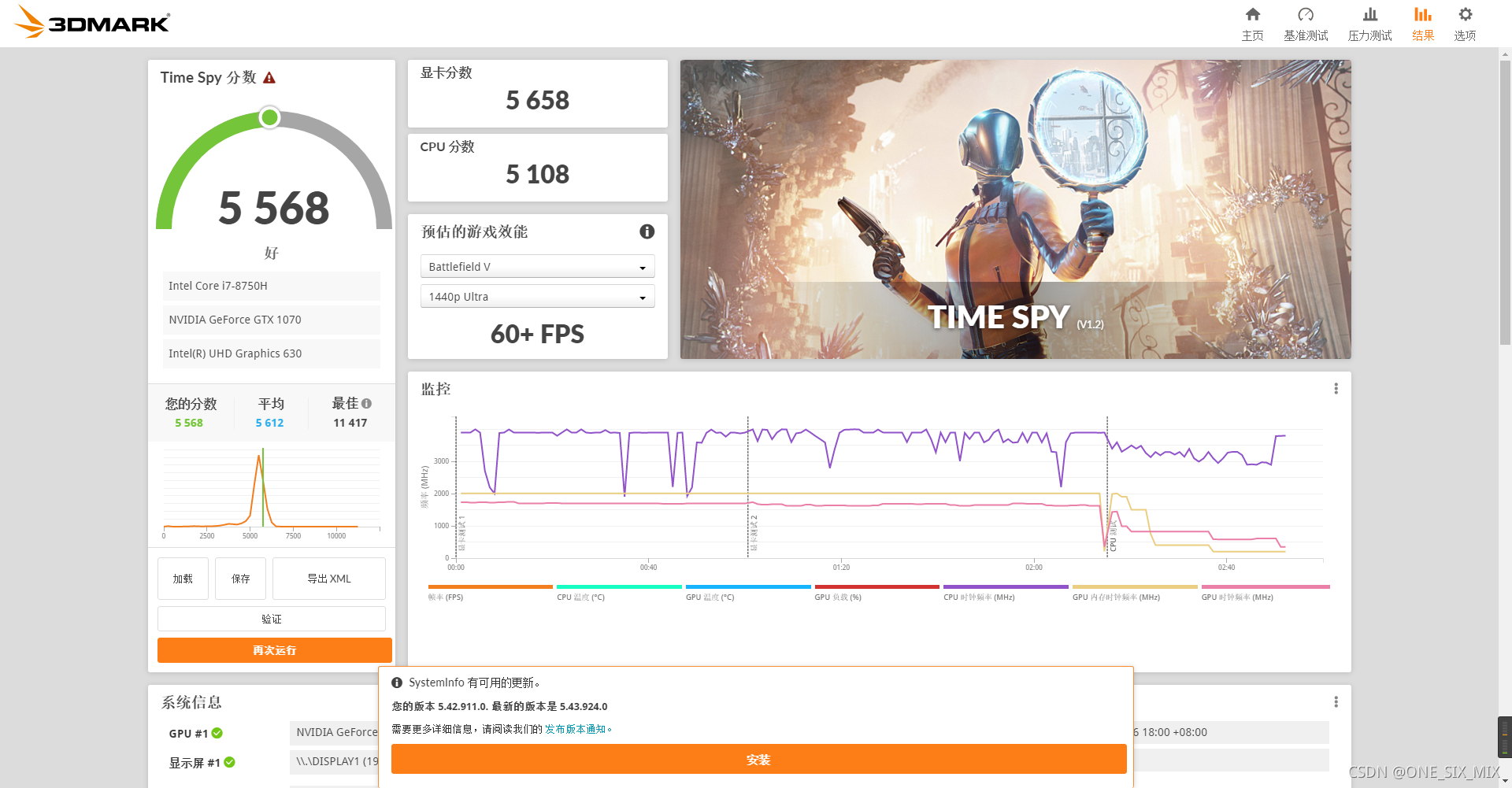Click the info icon in the SystemInfo update notice
Image resolution: width=1512 pixels, height=788 pixels.
point(397,683)
